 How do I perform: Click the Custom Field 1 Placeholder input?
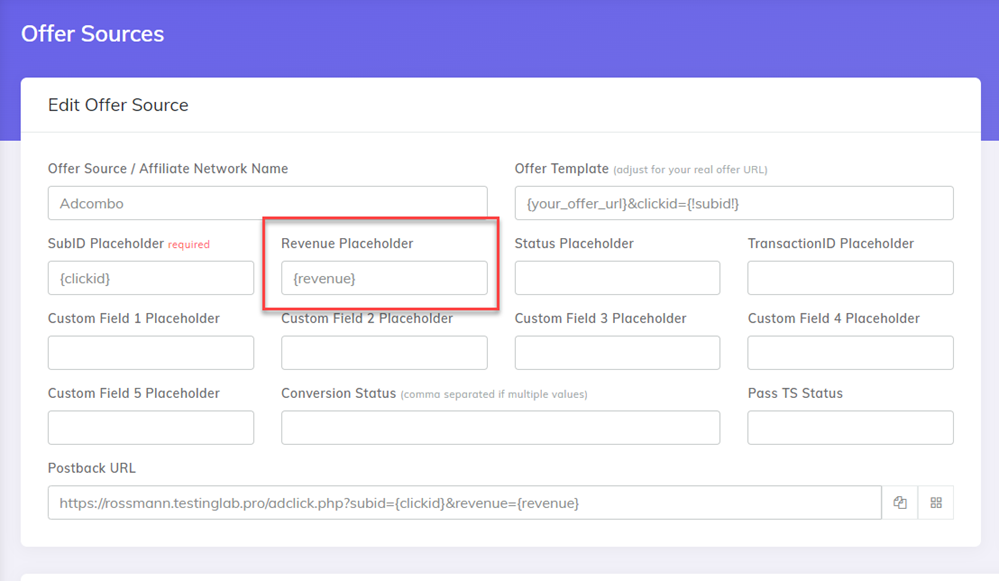[x=150, y=353]
